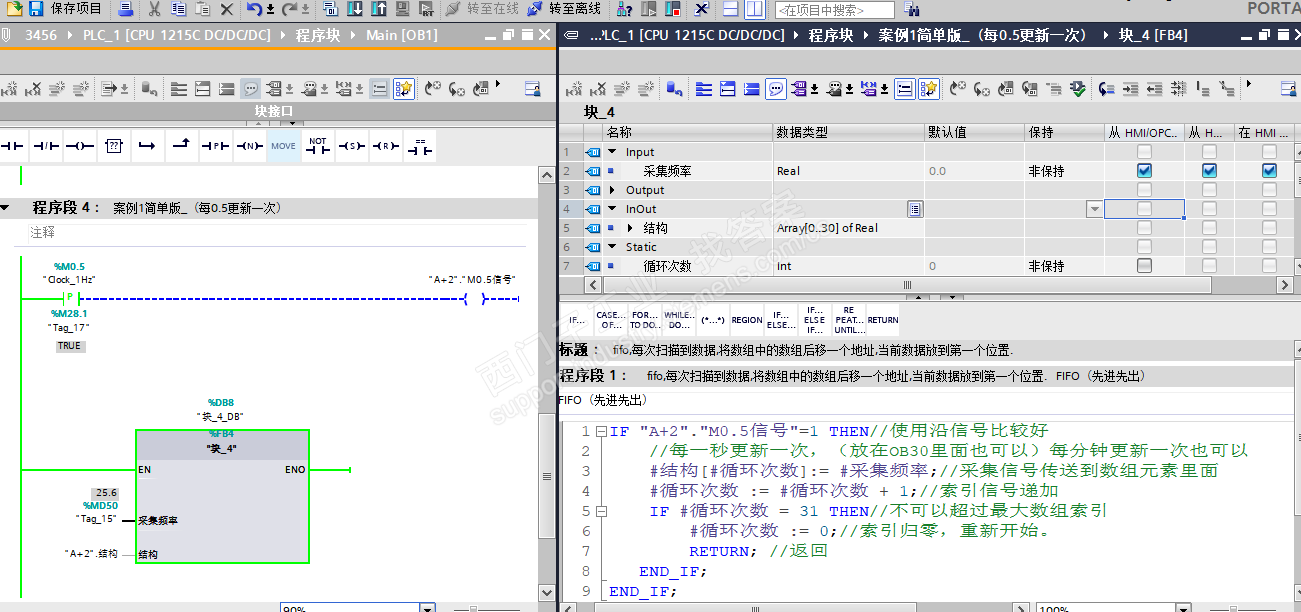Image resolution: width=1301 pixels, height=612 pixels.
Task: Click the Download to device icon
Action: coord(356,9)
